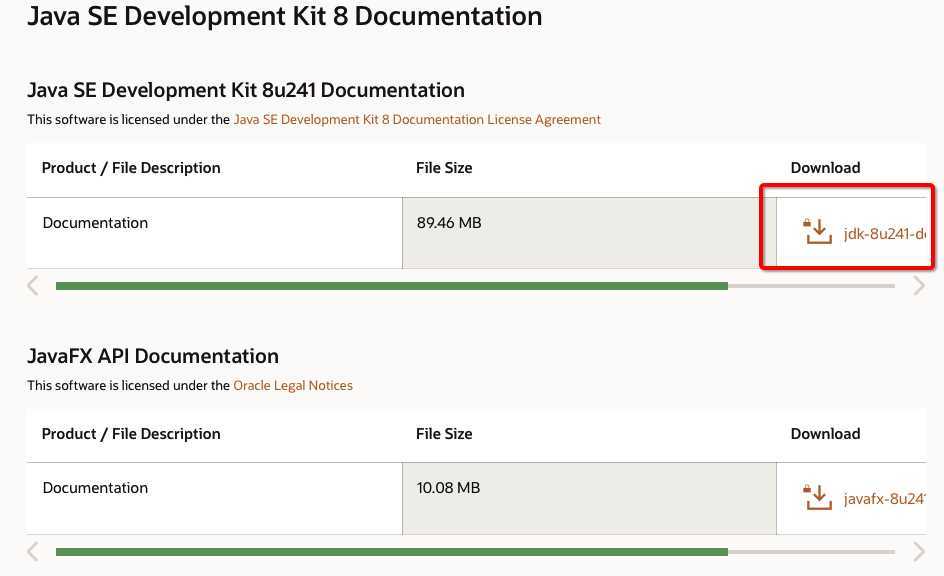This screenshot has height=576, width=944.
Task: Click File Size column header in JavaFX table
Action: pyautogui.click(x=444, y=434)
